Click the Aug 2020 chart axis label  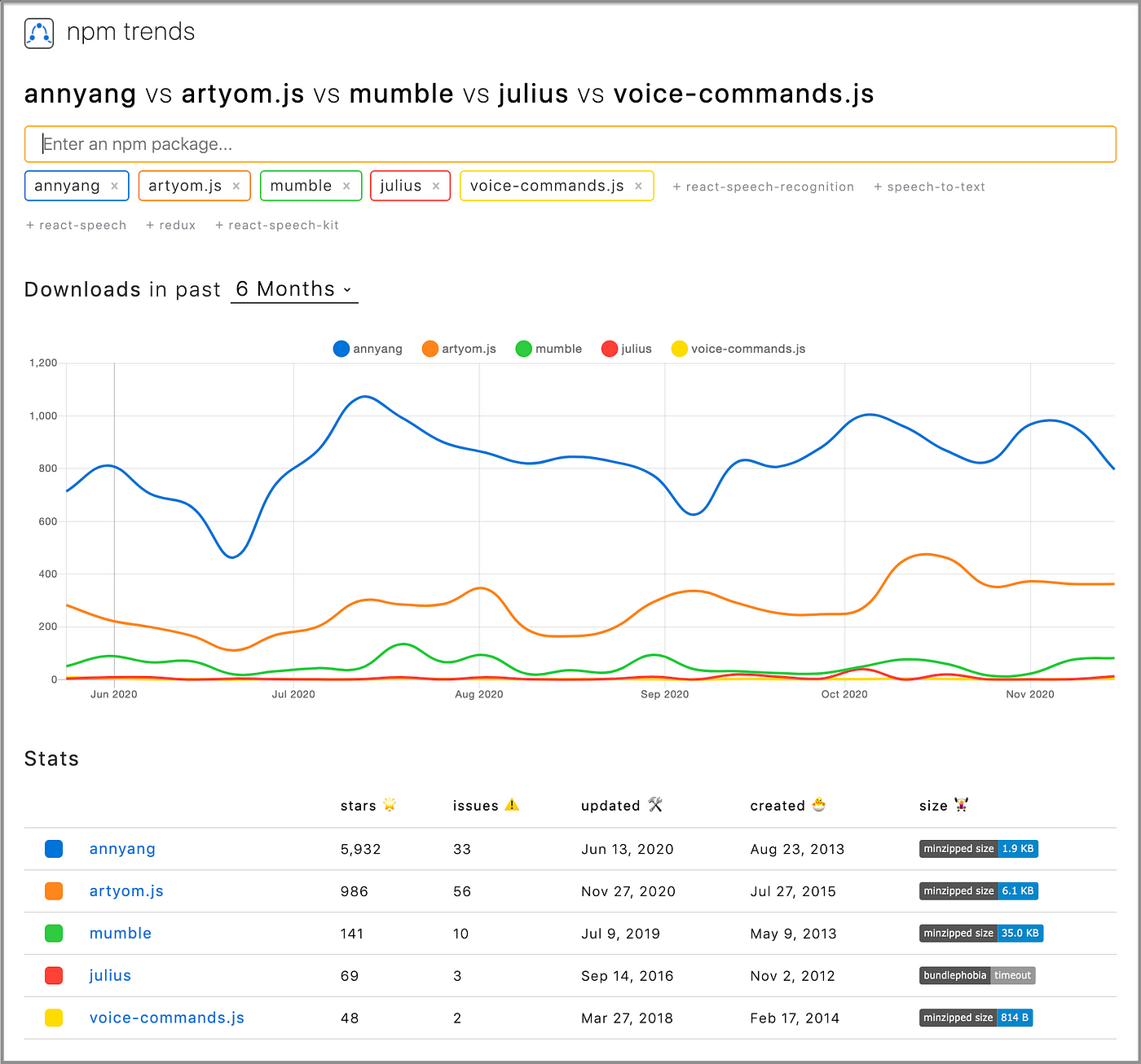point(479,694)
